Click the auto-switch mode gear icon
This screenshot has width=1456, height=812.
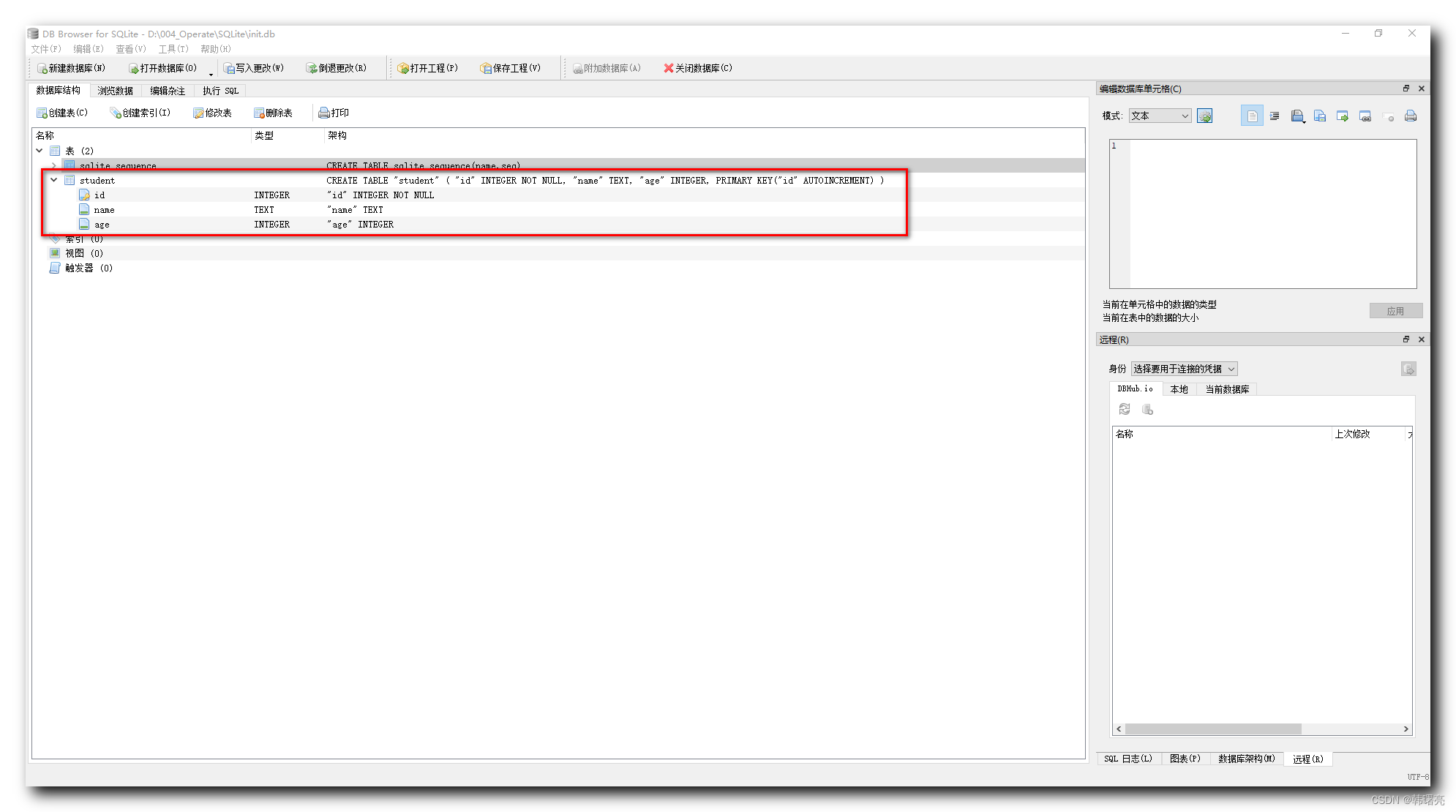pyautogui.click(x=1204, y=116)
